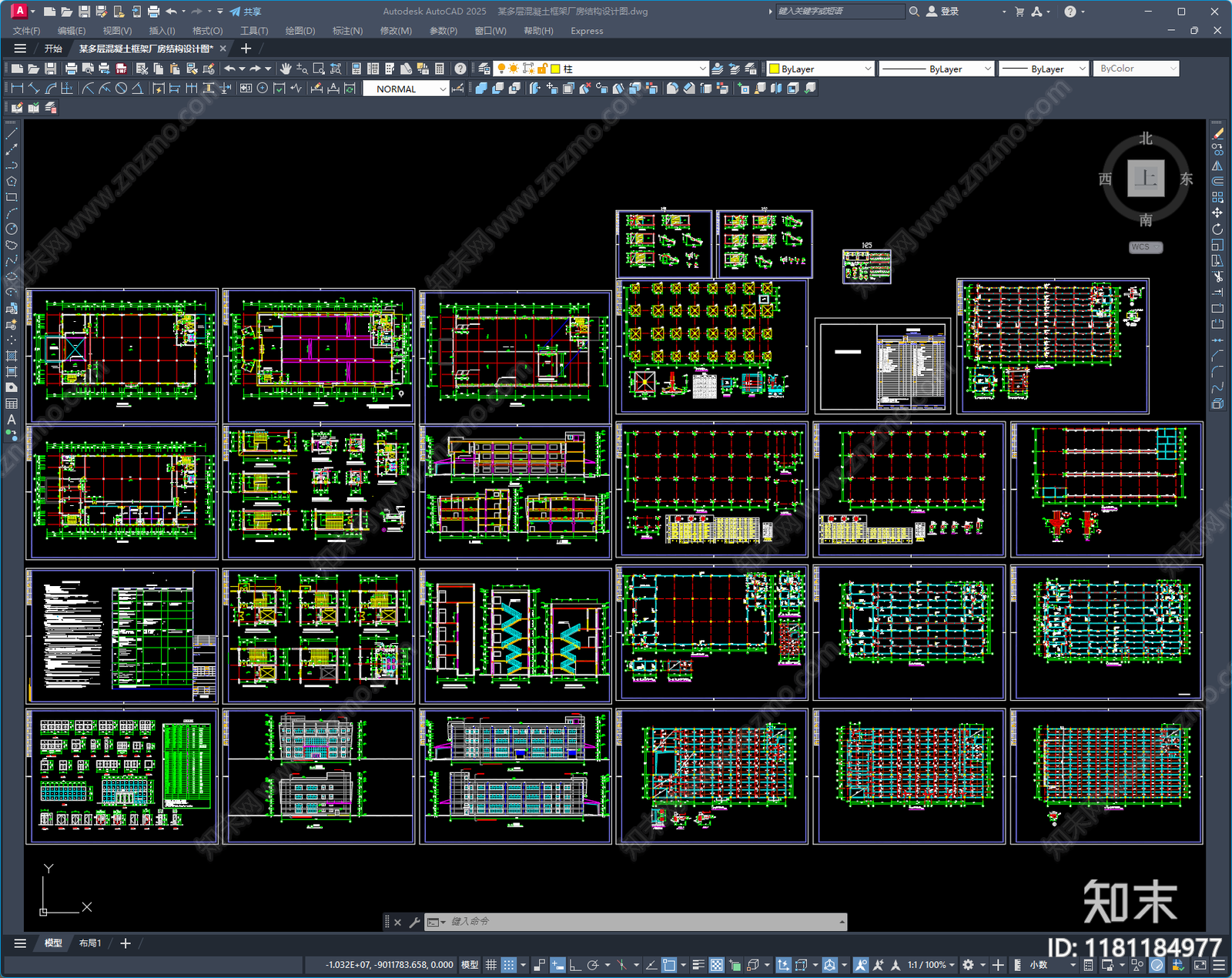
Task: Expand the layer dropdown showing 柱
Action: click(701, 69)
